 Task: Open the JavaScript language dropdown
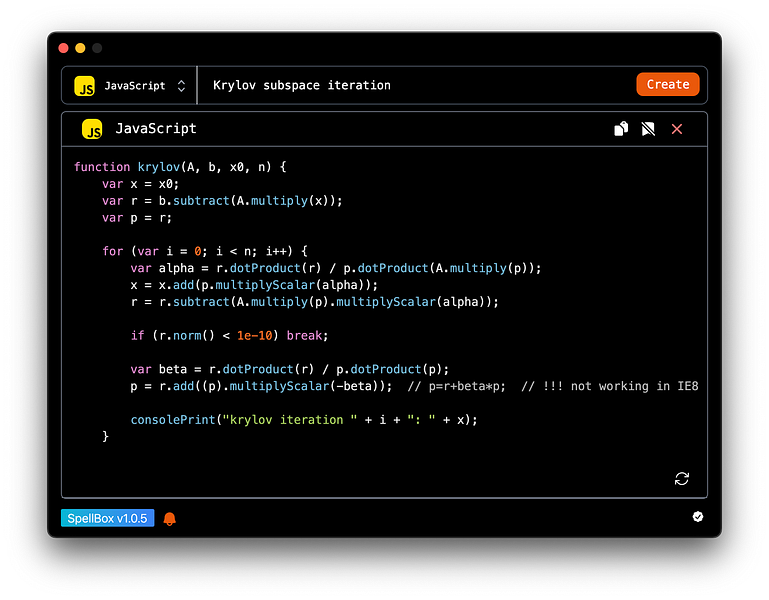click(x=129, y=86)
